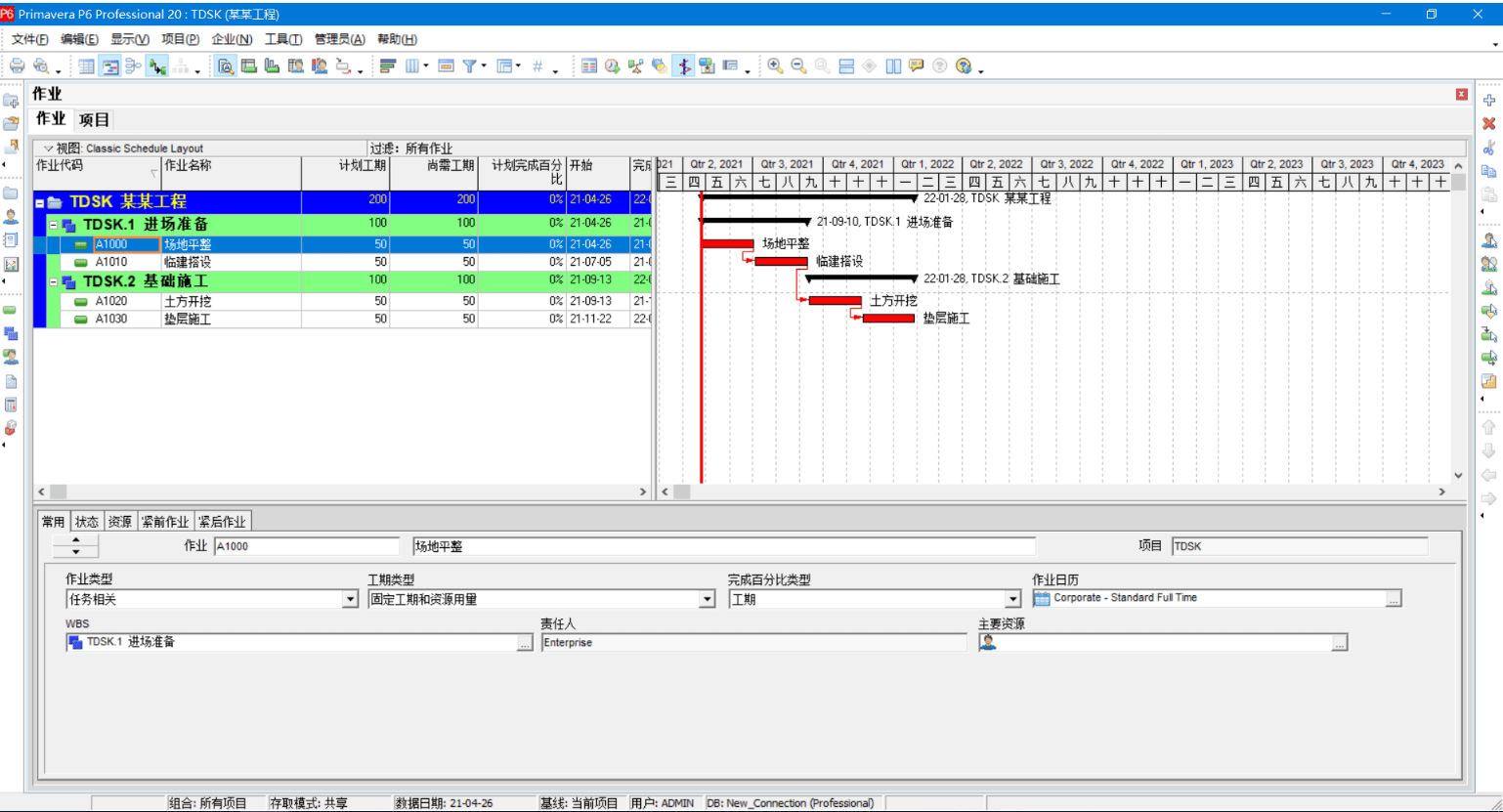
Task: Click the Schedule (clock) toolbar icon
Action: (x=613, y=66)
